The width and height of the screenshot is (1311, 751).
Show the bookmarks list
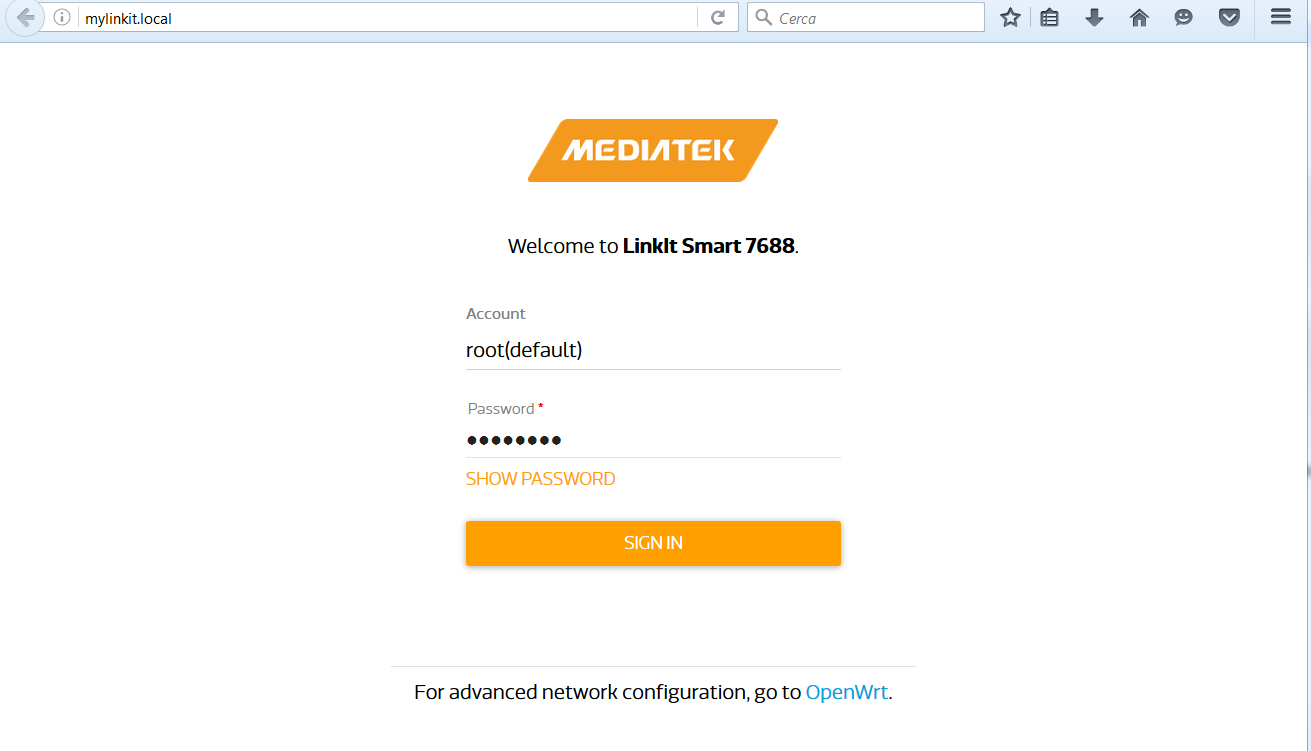point(1049,18)
